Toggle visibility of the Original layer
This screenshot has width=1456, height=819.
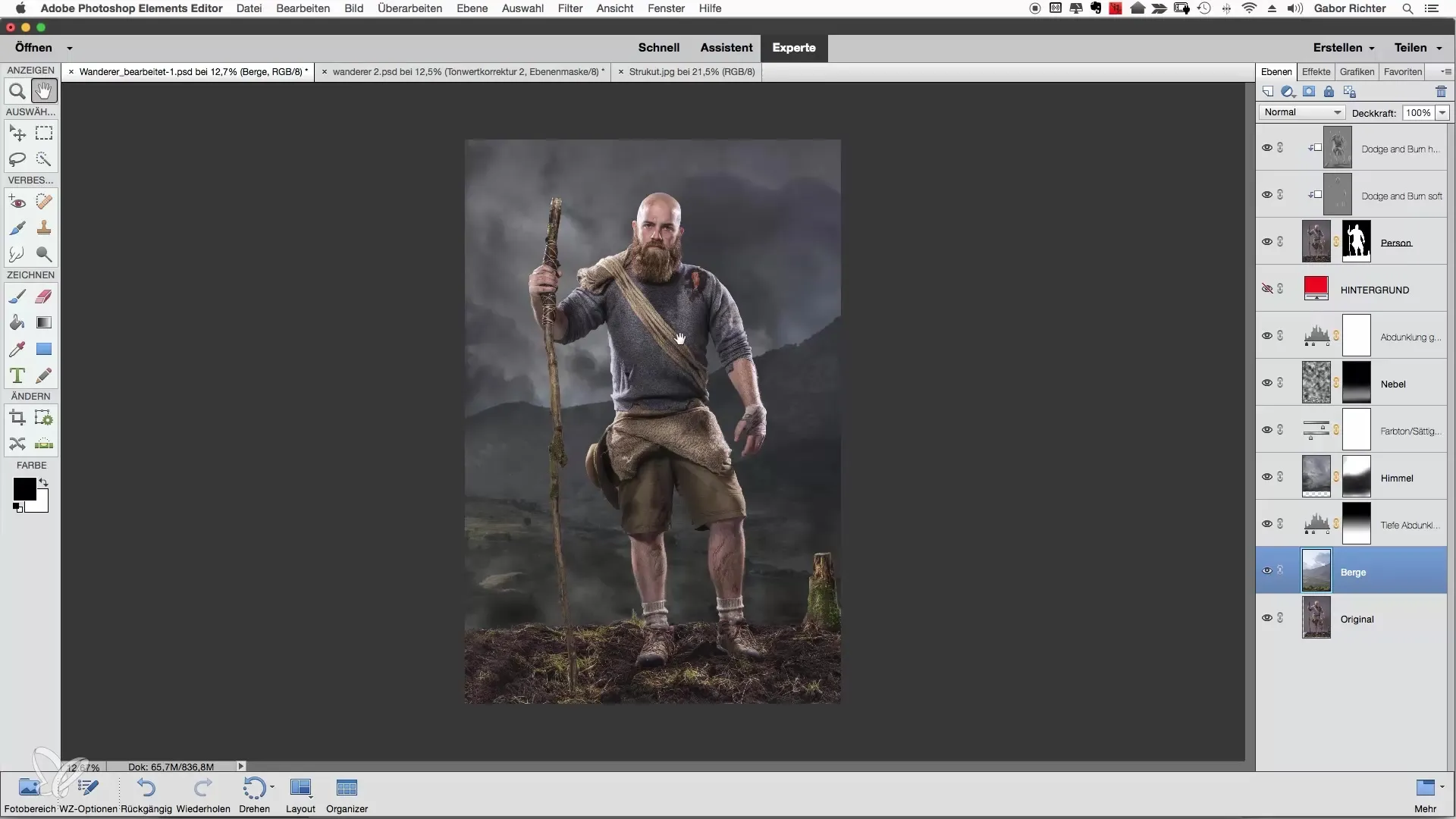1266,618
